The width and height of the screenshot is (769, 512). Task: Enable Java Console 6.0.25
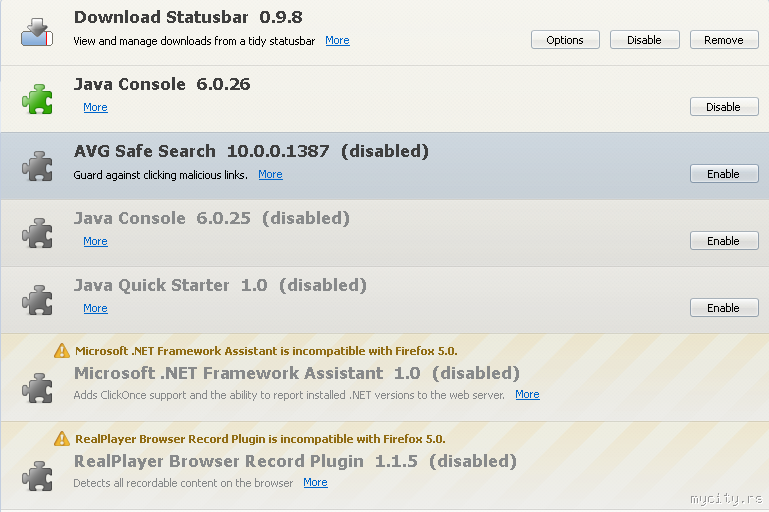(723, 241)
